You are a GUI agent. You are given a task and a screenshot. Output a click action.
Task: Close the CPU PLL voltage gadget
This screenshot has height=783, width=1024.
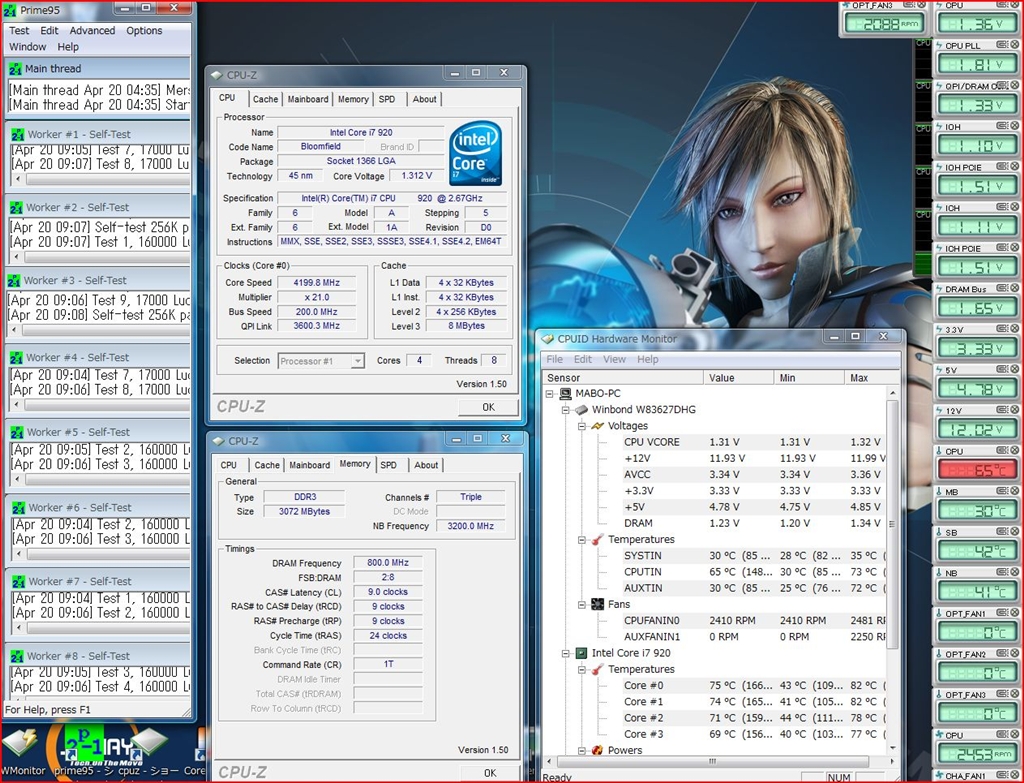coord(1015,45)
